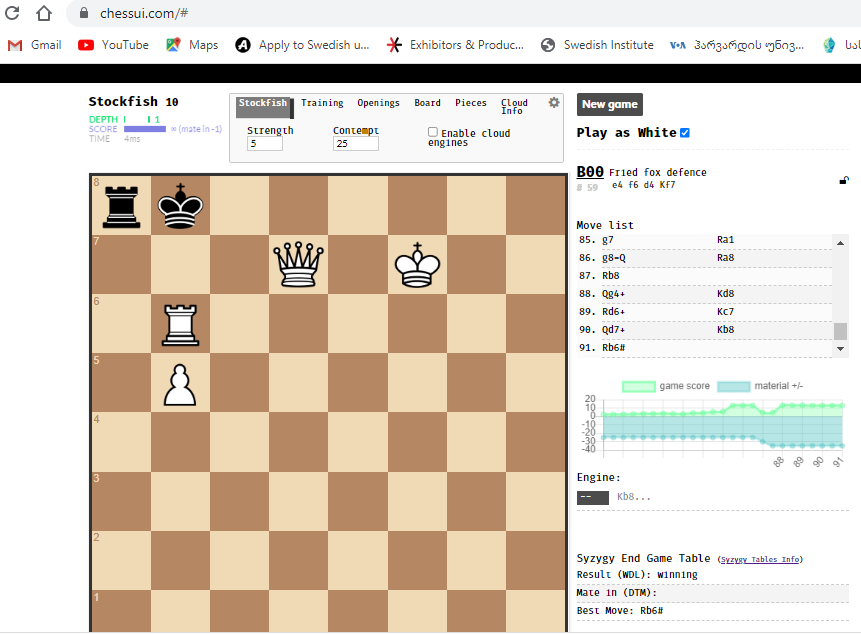This screenshot has width=861, height=634.
Task: Select Black's move Ra8 in move list
Action: tap(725, 257)
